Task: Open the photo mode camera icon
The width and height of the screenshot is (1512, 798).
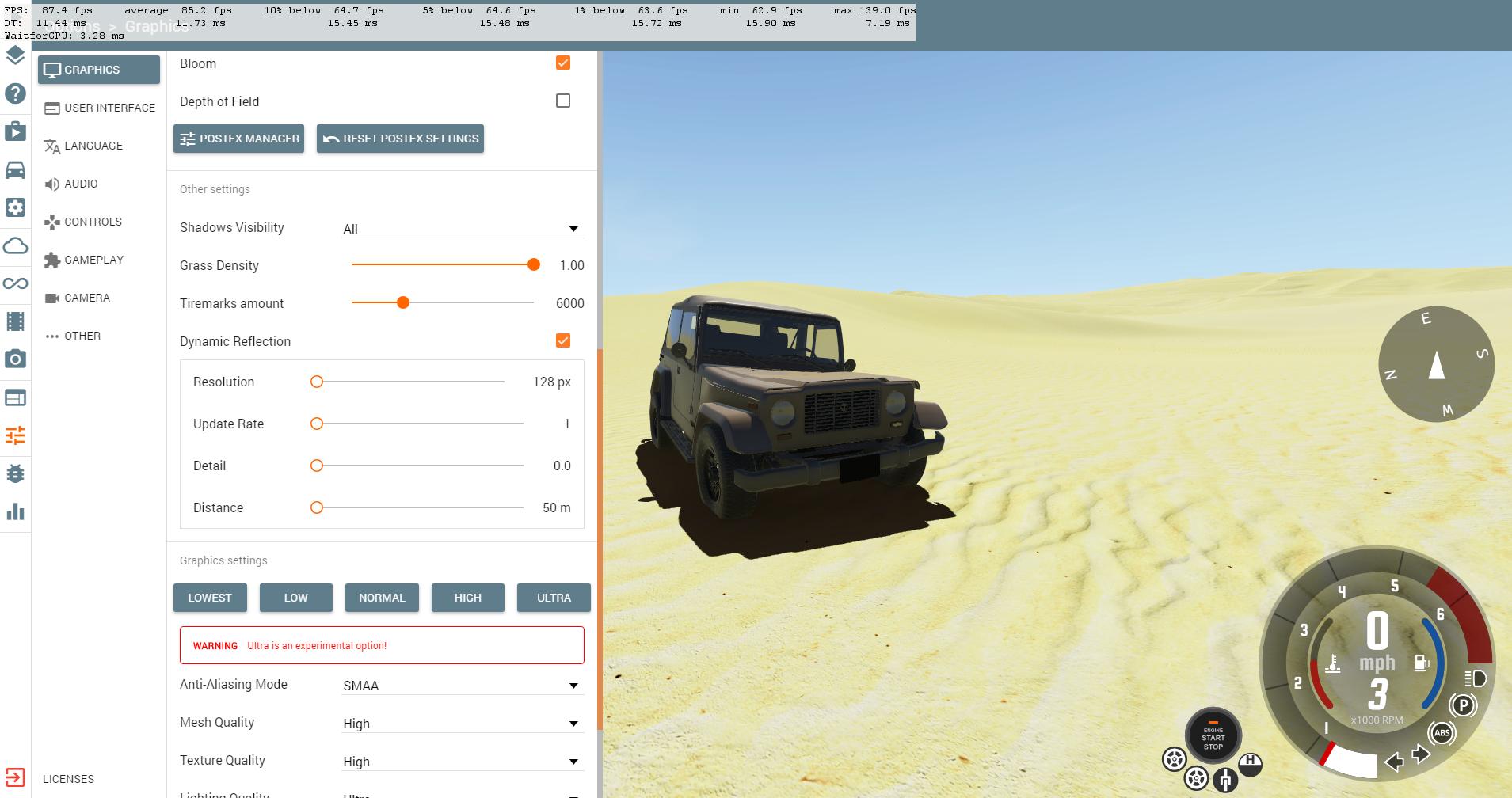Action: coord(15,359)
